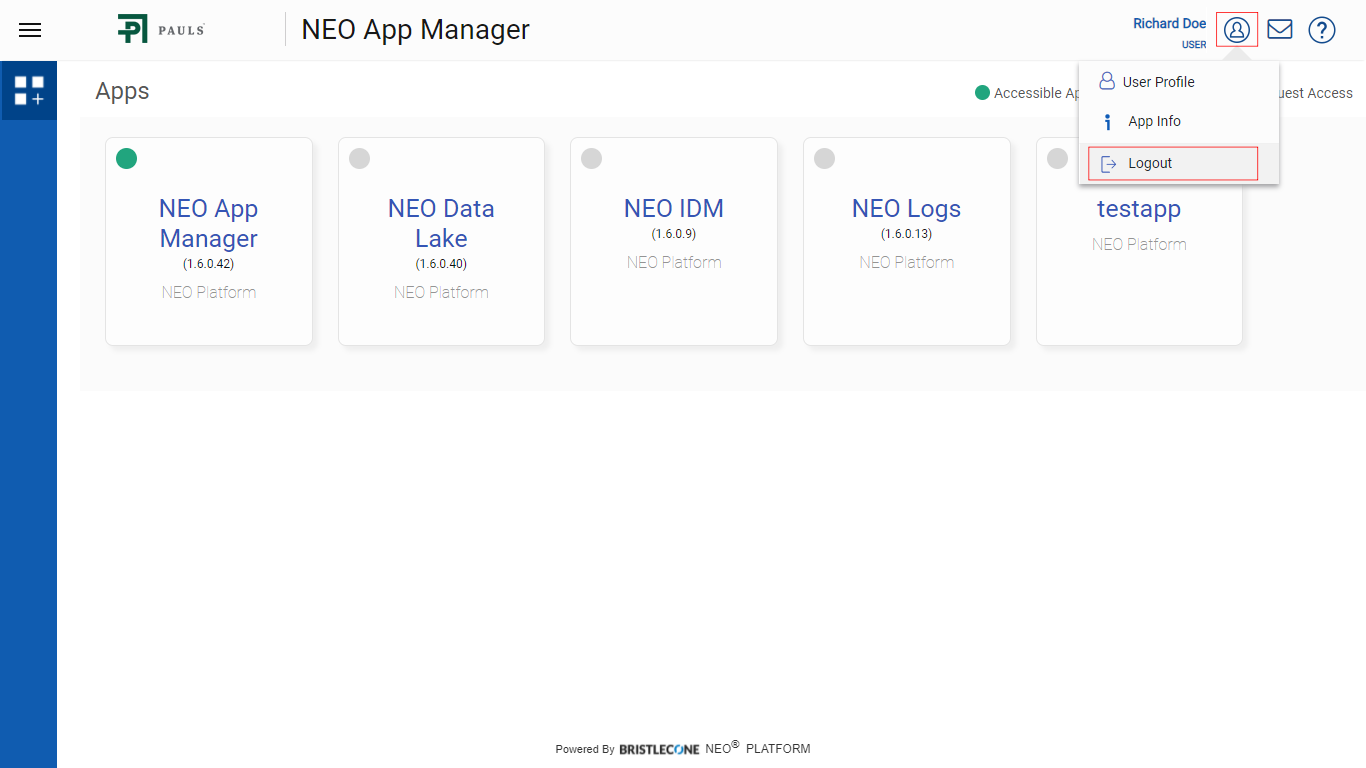Click the NEO App Manager header title
The height and width of the screenshot is (768, 1366).
tap(416, 30)
